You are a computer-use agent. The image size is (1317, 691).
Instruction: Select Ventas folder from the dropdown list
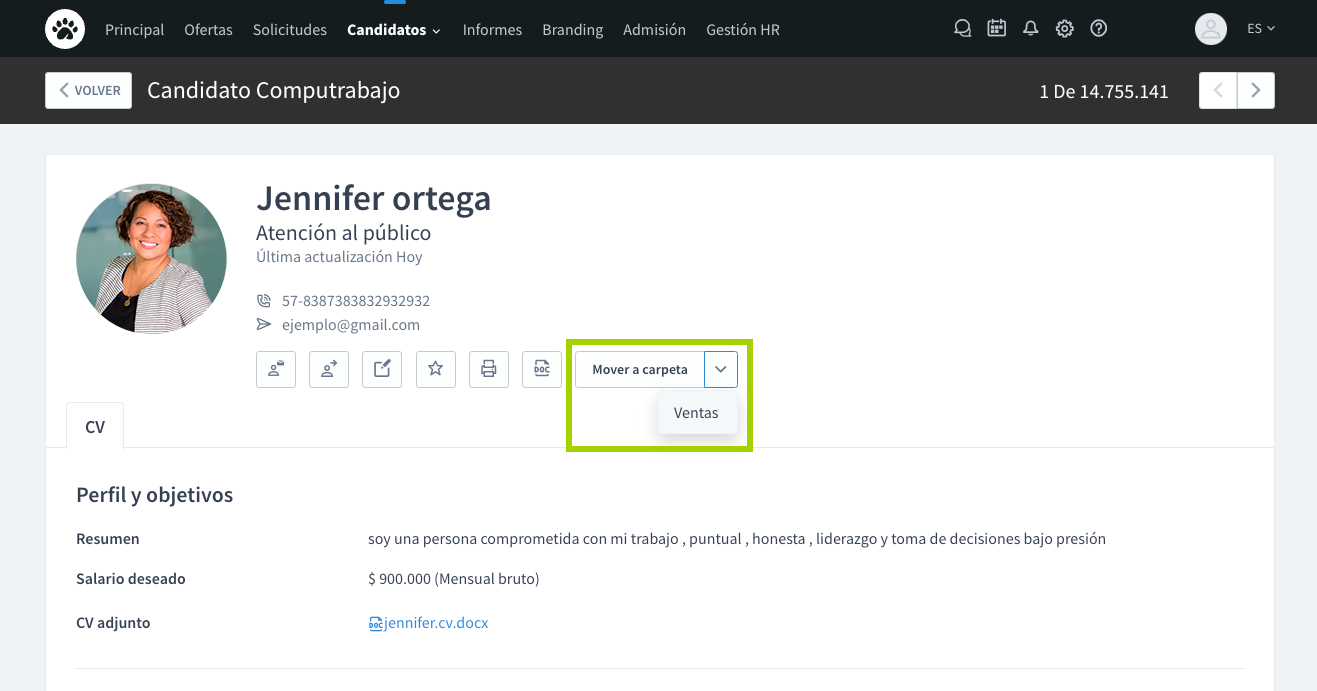pos(696,413)
